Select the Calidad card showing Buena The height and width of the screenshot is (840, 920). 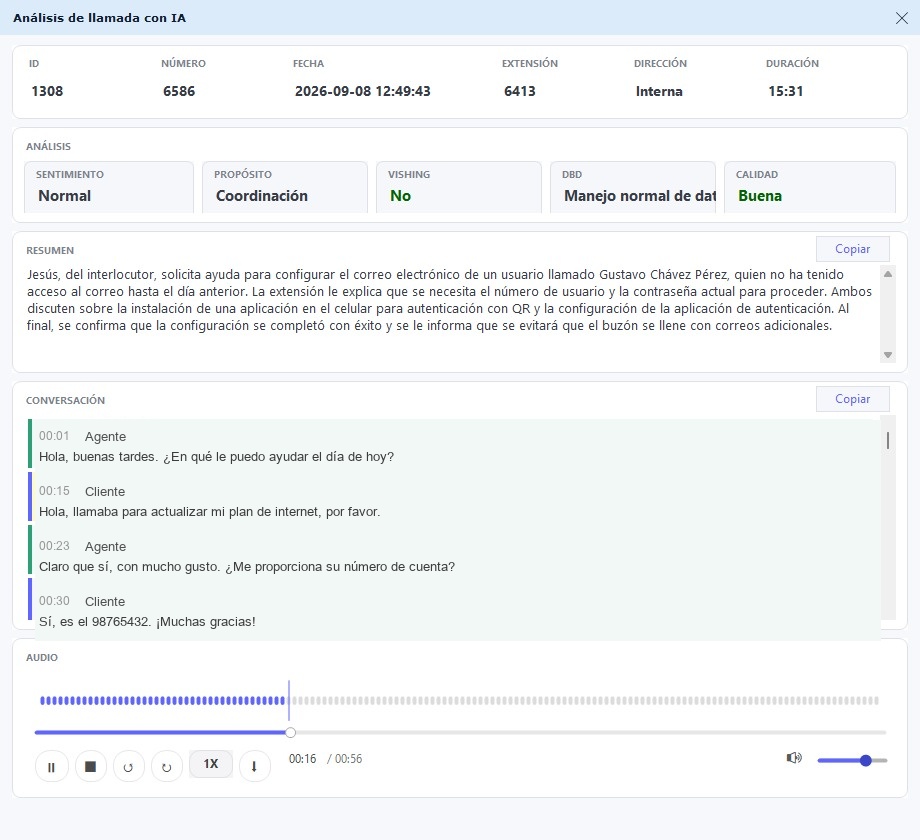(810, 187)
